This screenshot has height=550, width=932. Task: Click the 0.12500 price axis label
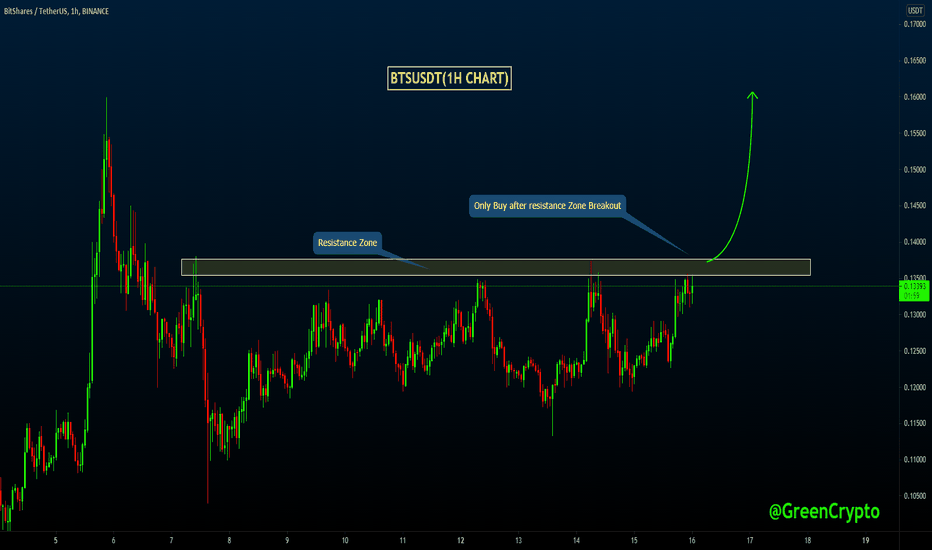tap(915, 351)
